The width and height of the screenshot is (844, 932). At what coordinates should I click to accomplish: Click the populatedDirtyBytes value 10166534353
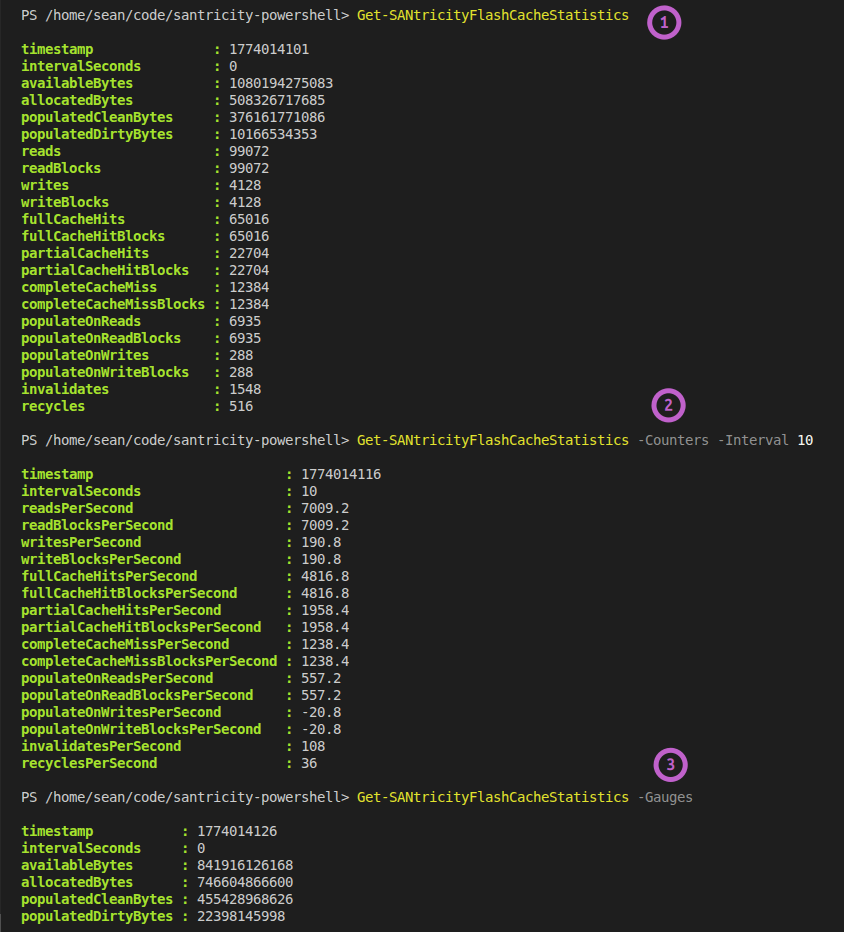coord(273,134)
